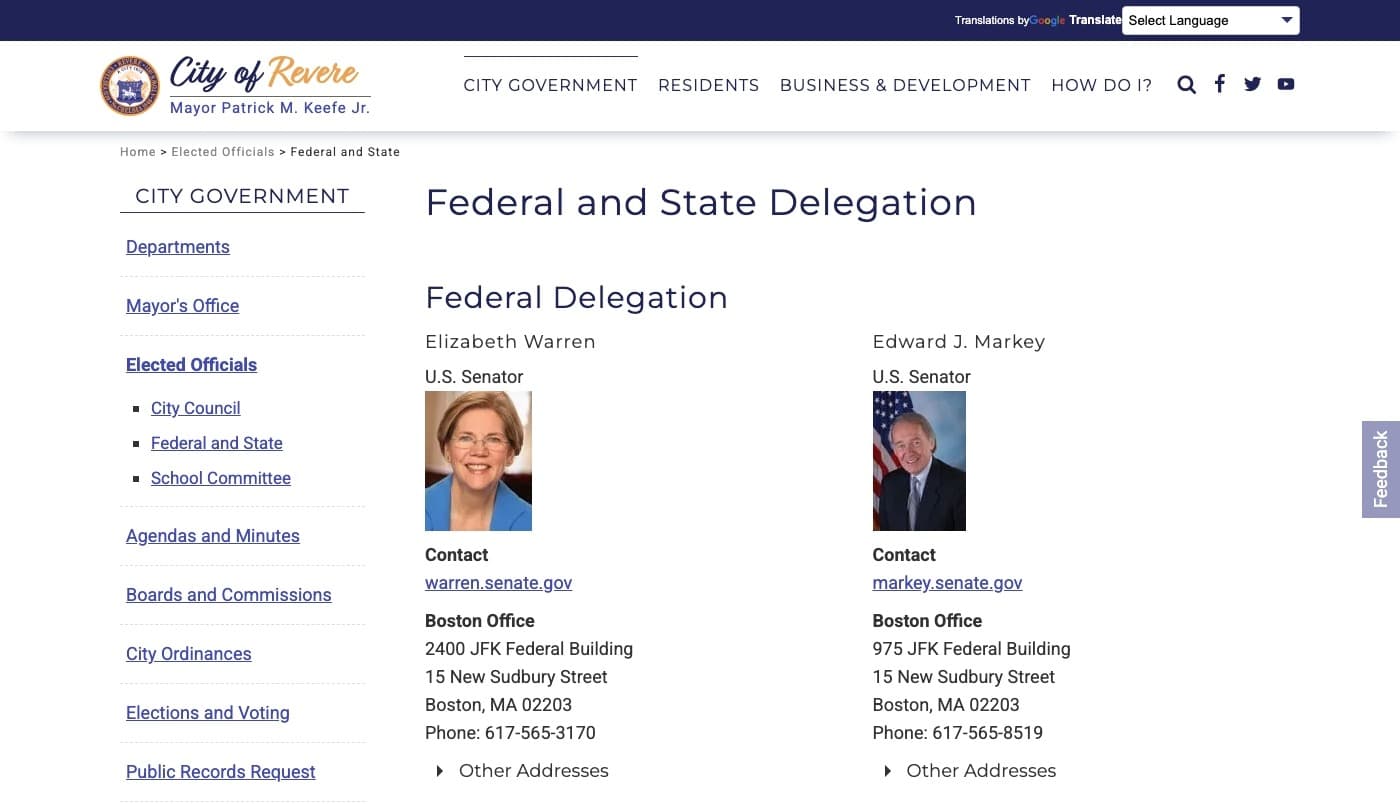The height and width of the screenshot is (804, 1400).
Task: Click Elizabeth Warren's portrait photo
Action: [478, 461]
